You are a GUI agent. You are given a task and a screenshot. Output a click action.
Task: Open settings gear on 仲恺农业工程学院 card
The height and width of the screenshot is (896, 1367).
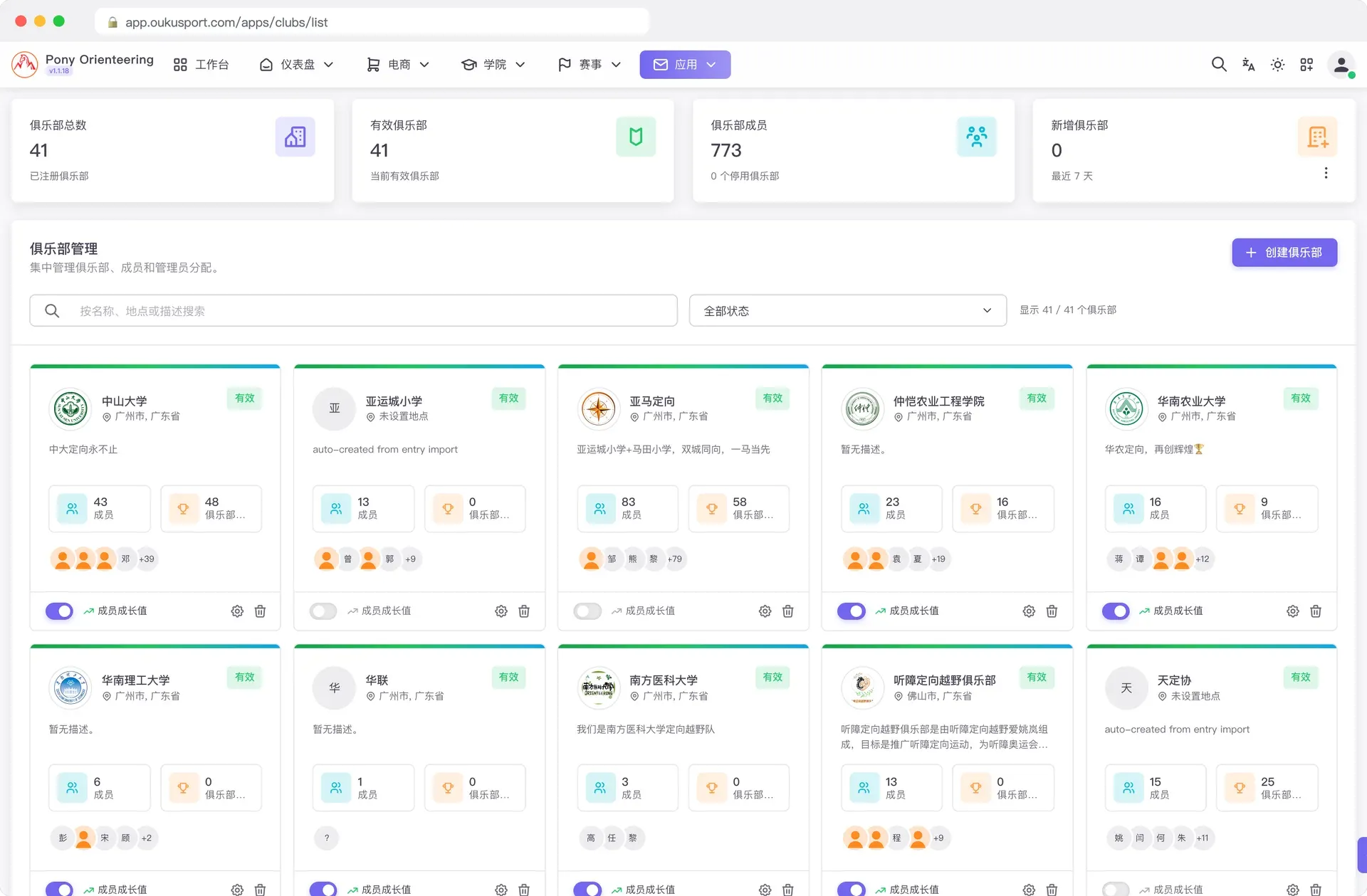[1029, 611]
